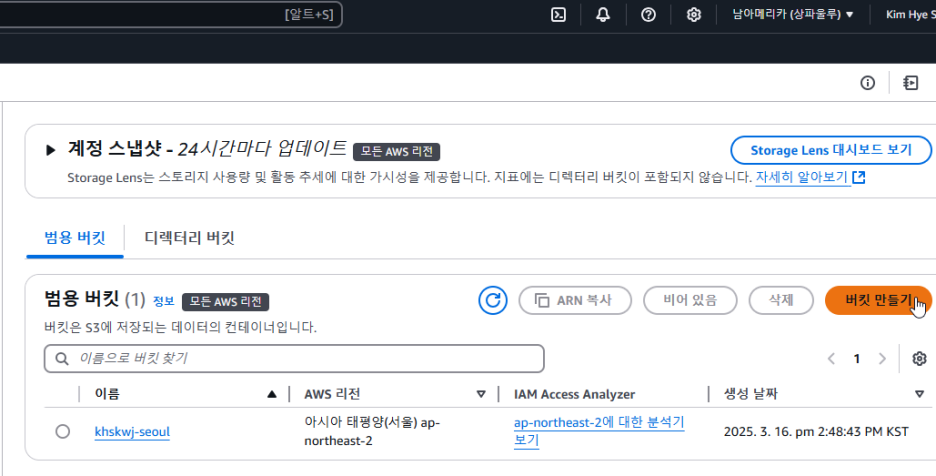Open the CloudShell terminal icon

558,14
